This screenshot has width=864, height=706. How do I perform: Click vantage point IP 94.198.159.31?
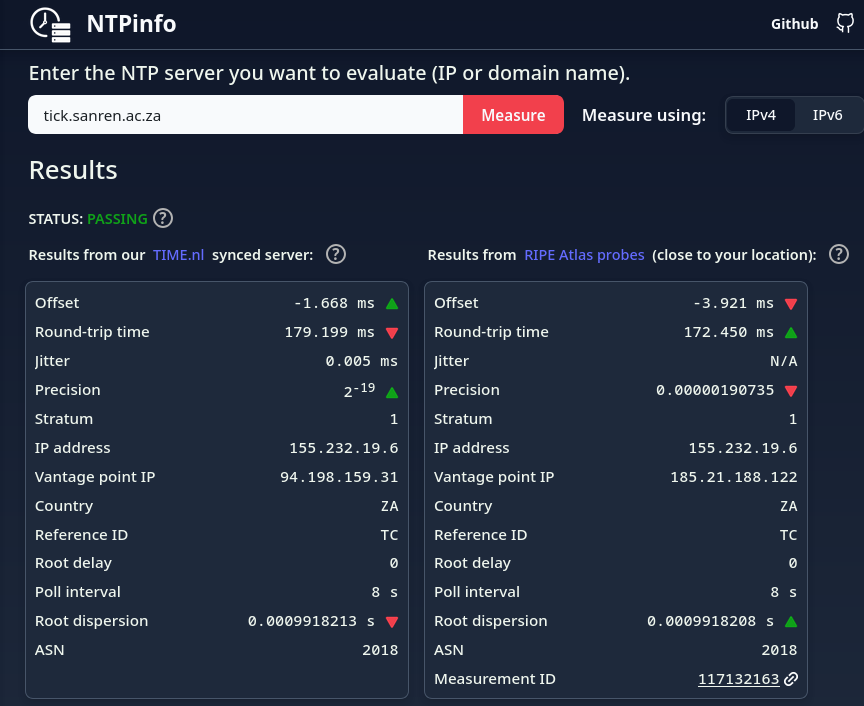pos(339,477)
